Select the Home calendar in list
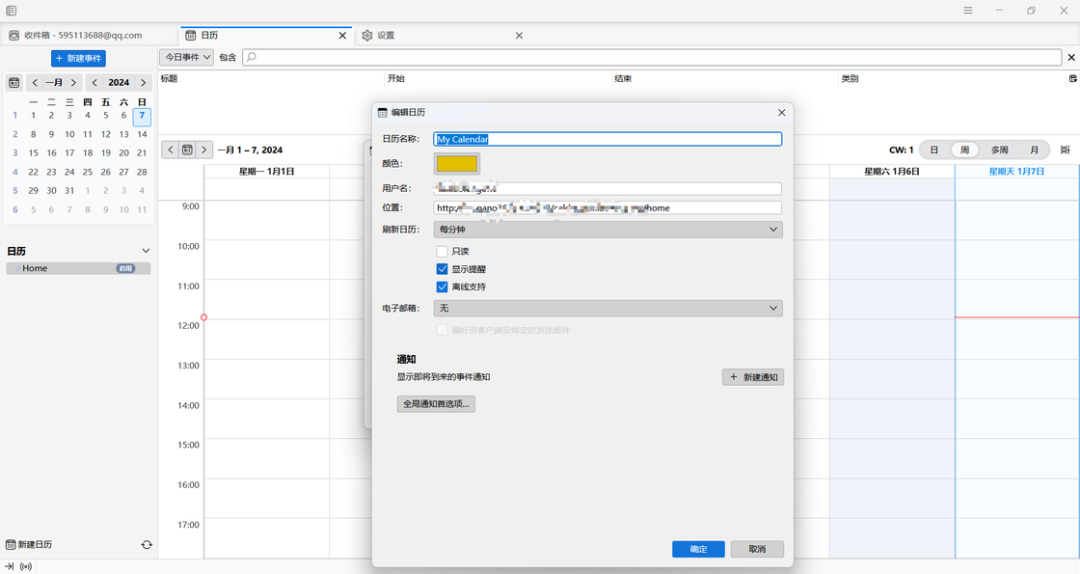The height and width of the screenshot is (574, 1080). coord(79,269)
